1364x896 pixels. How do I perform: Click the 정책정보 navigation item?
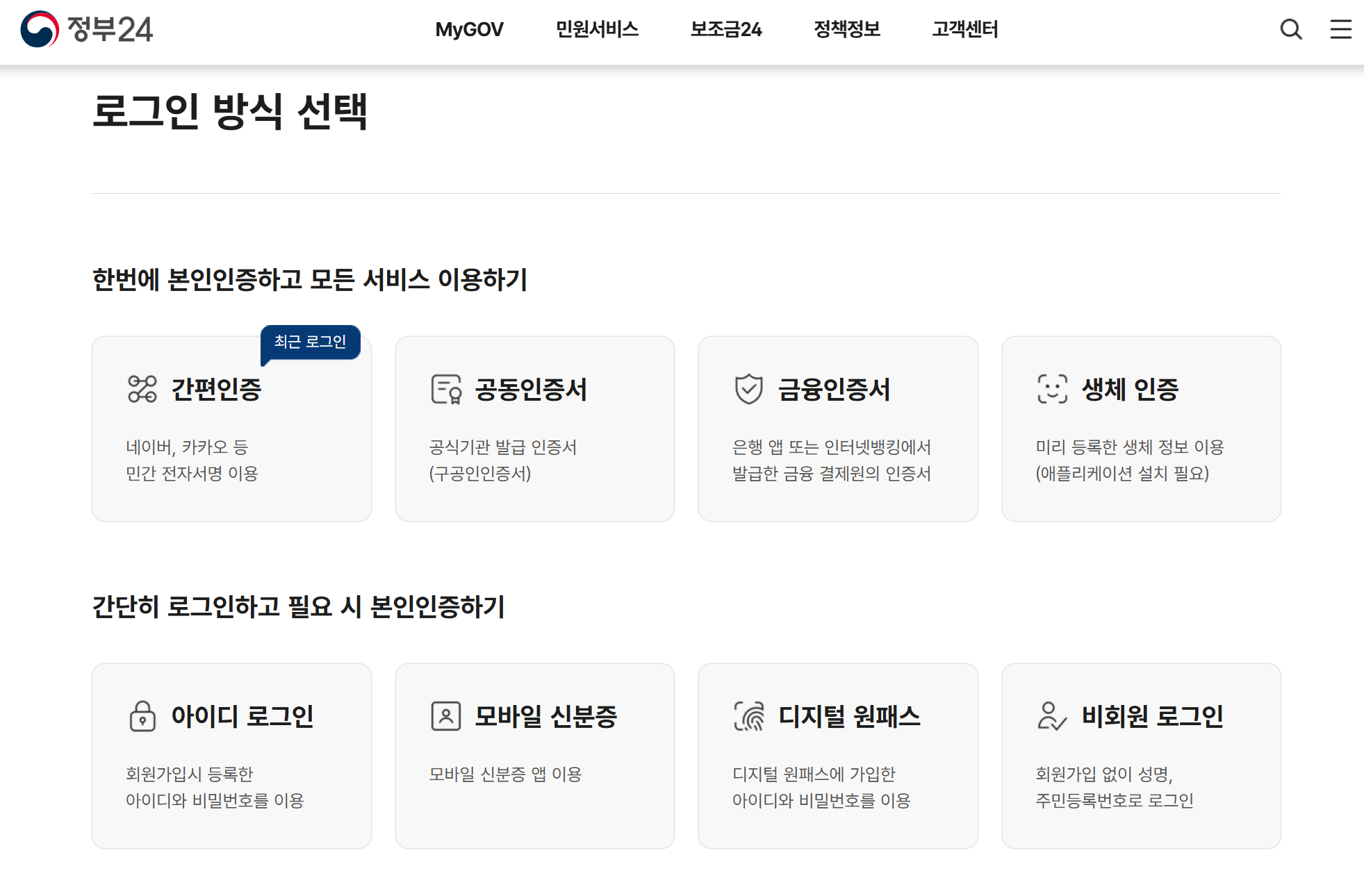point(847,30)
